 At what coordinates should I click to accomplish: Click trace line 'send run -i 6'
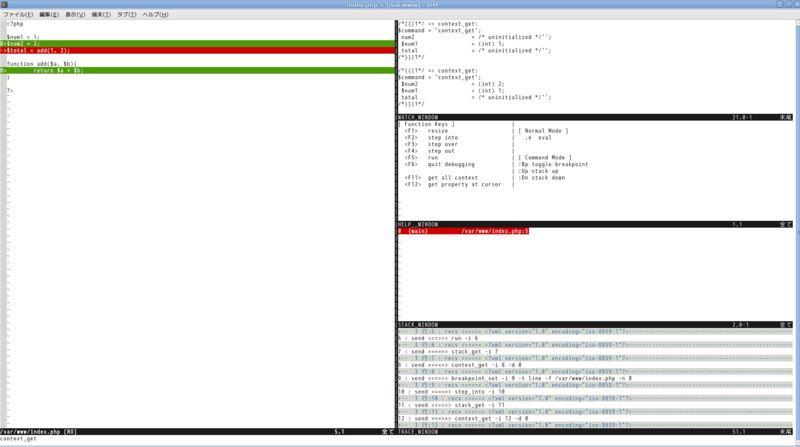(x=438, y=338)
